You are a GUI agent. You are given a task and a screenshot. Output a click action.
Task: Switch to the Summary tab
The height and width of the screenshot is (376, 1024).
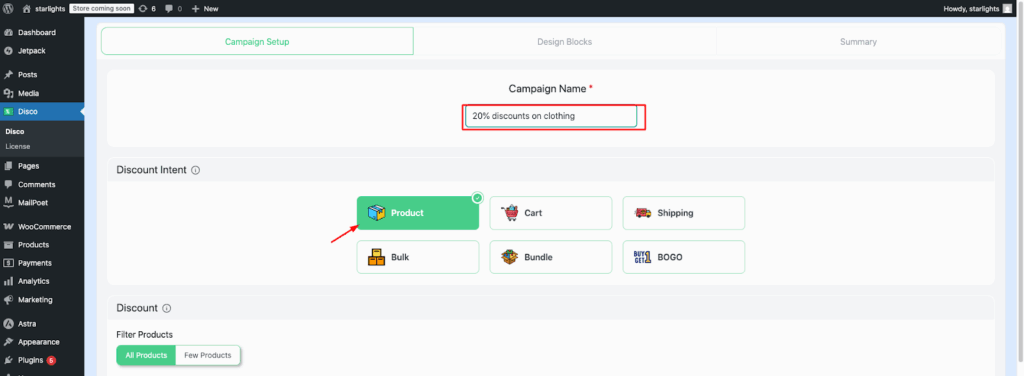858,41
